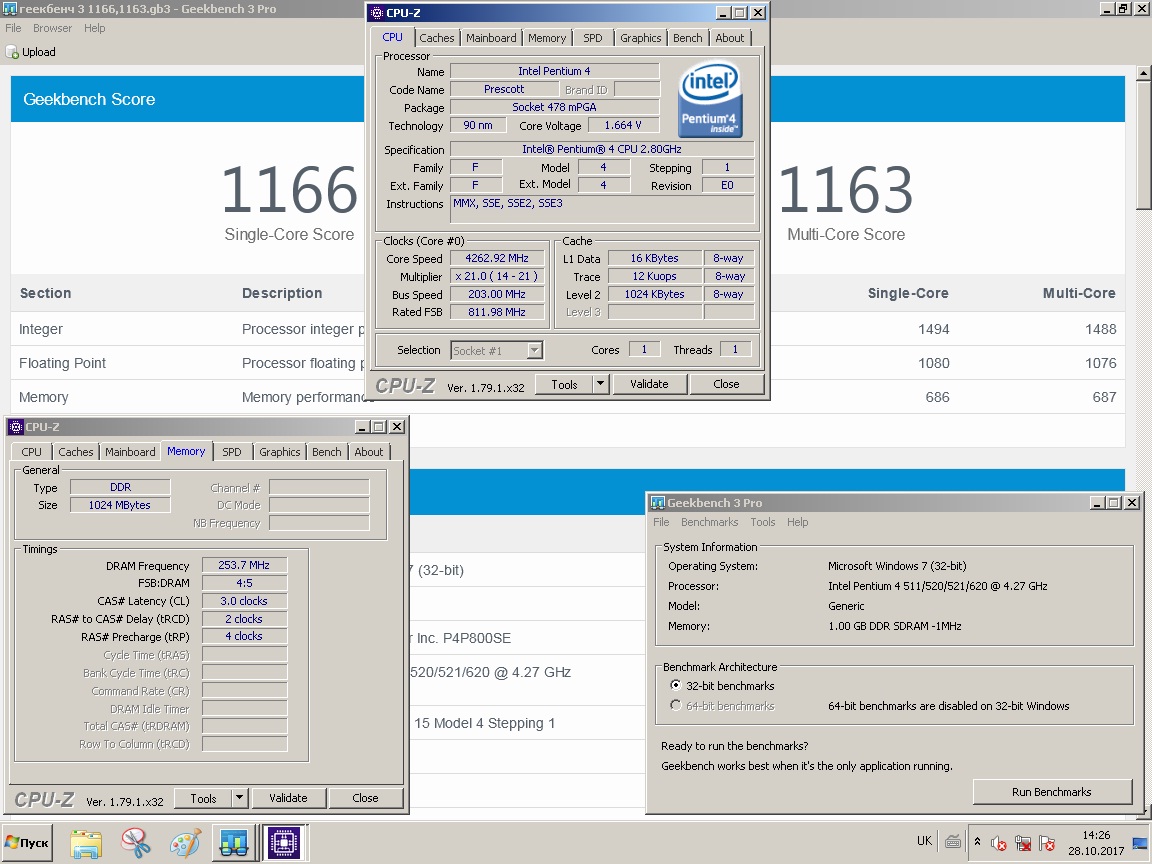
Task: Click the Intel Pentium 4 logo
Action: (x=708, y=101)
